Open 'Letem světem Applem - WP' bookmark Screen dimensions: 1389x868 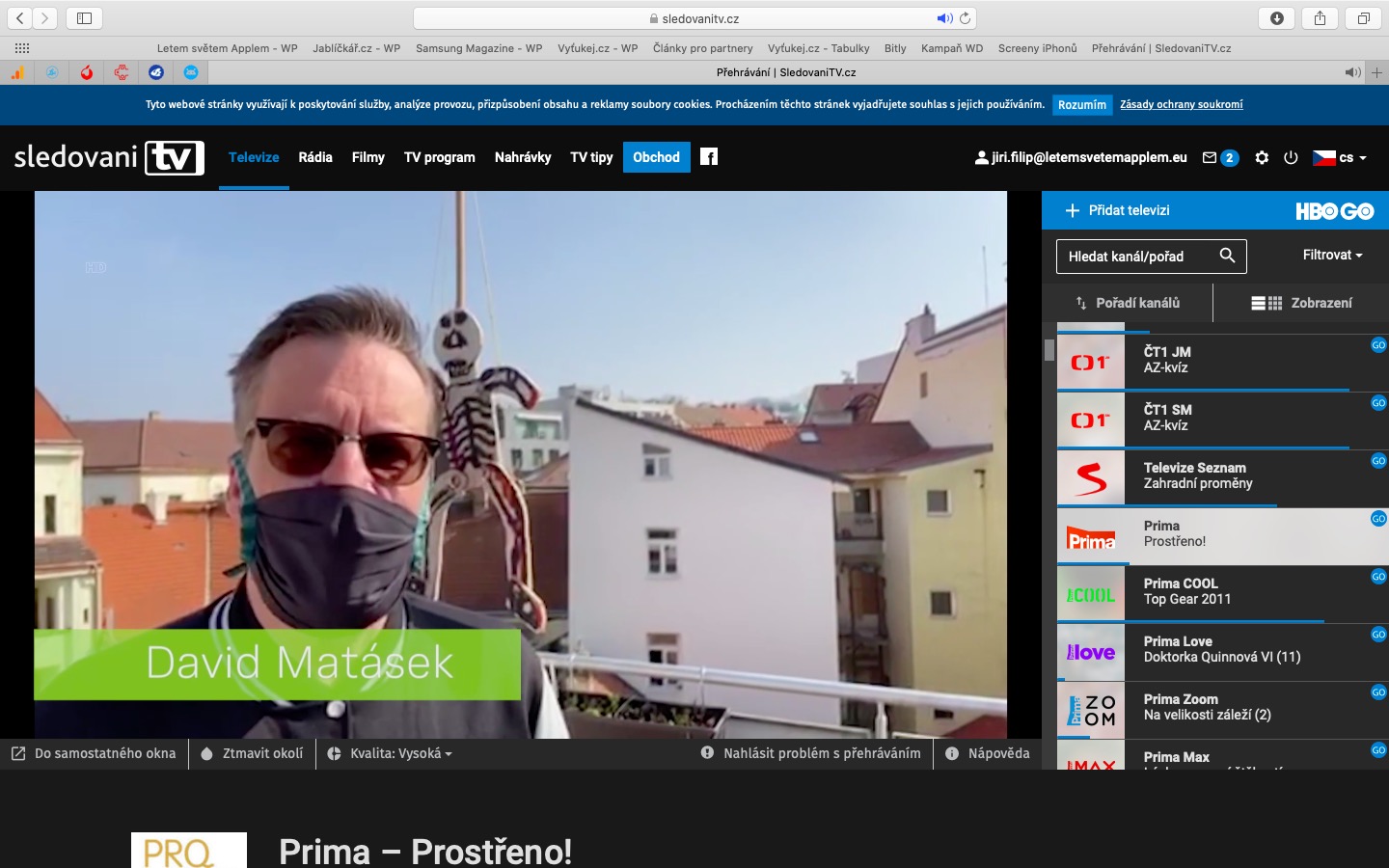(x=228, y=48)
